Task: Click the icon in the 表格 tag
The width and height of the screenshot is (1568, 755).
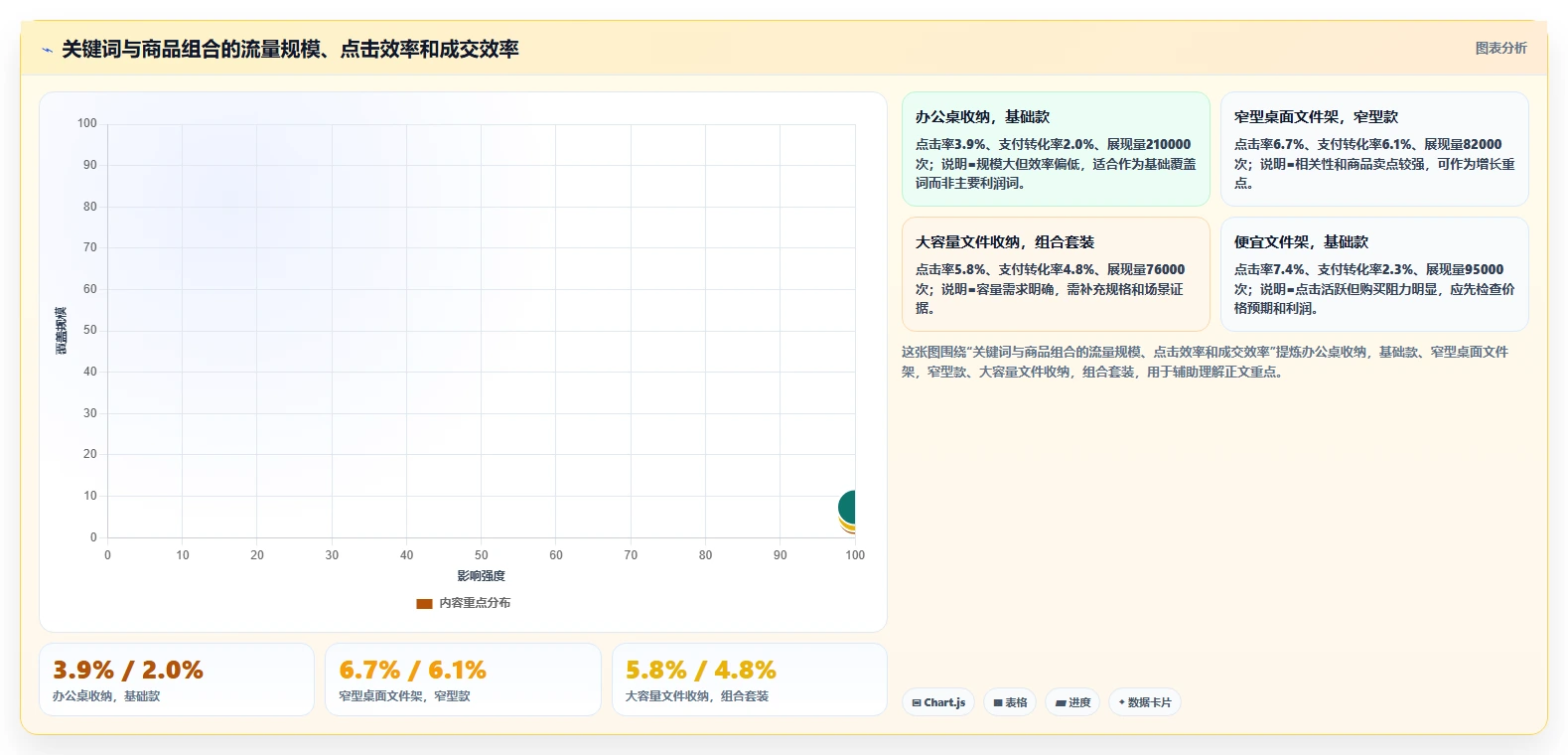Action: (998, 702)
